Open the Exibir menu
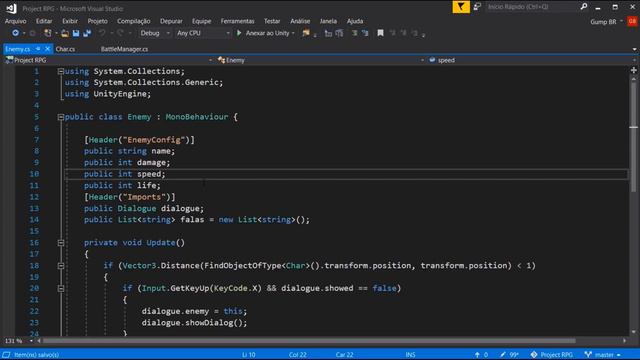 pyautogui.click(x=70, y=21)
